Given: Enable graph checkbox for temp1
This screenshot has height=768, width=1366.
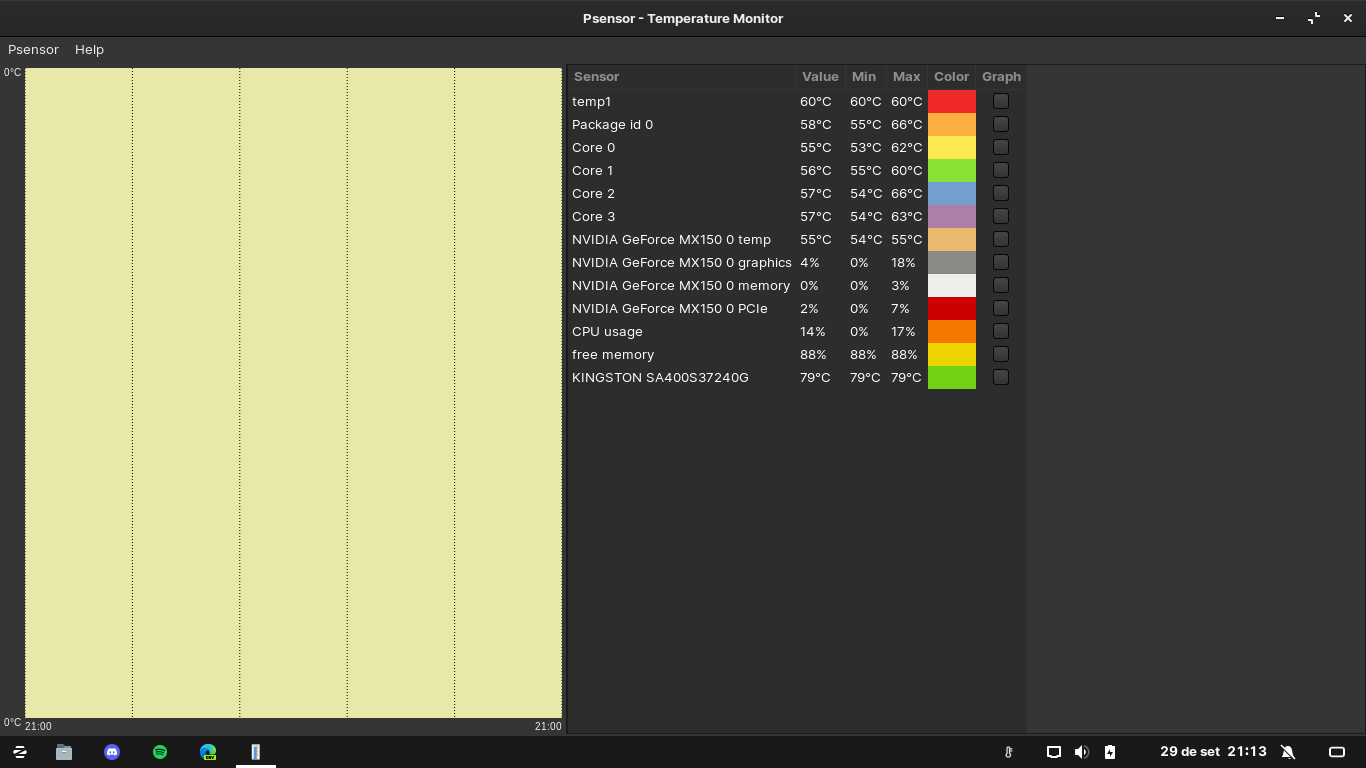Looking at the screenshot, I should click(1001, 101).
